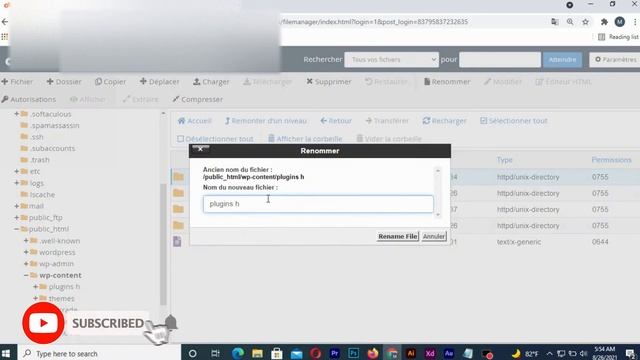Click the browser back arrow
640x360 pixels.
point(5,22)
